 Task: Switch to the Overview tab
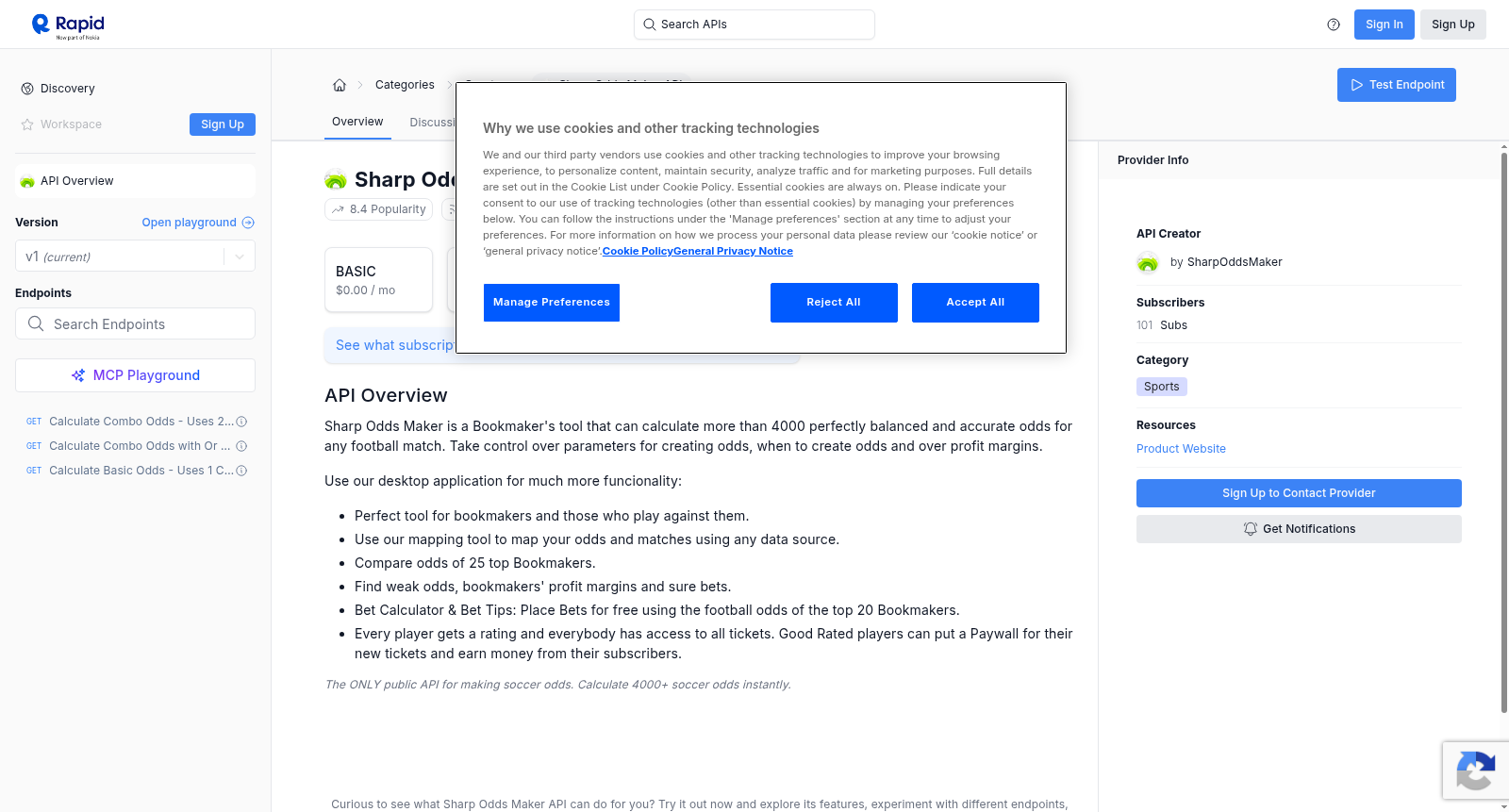(357, 122)
